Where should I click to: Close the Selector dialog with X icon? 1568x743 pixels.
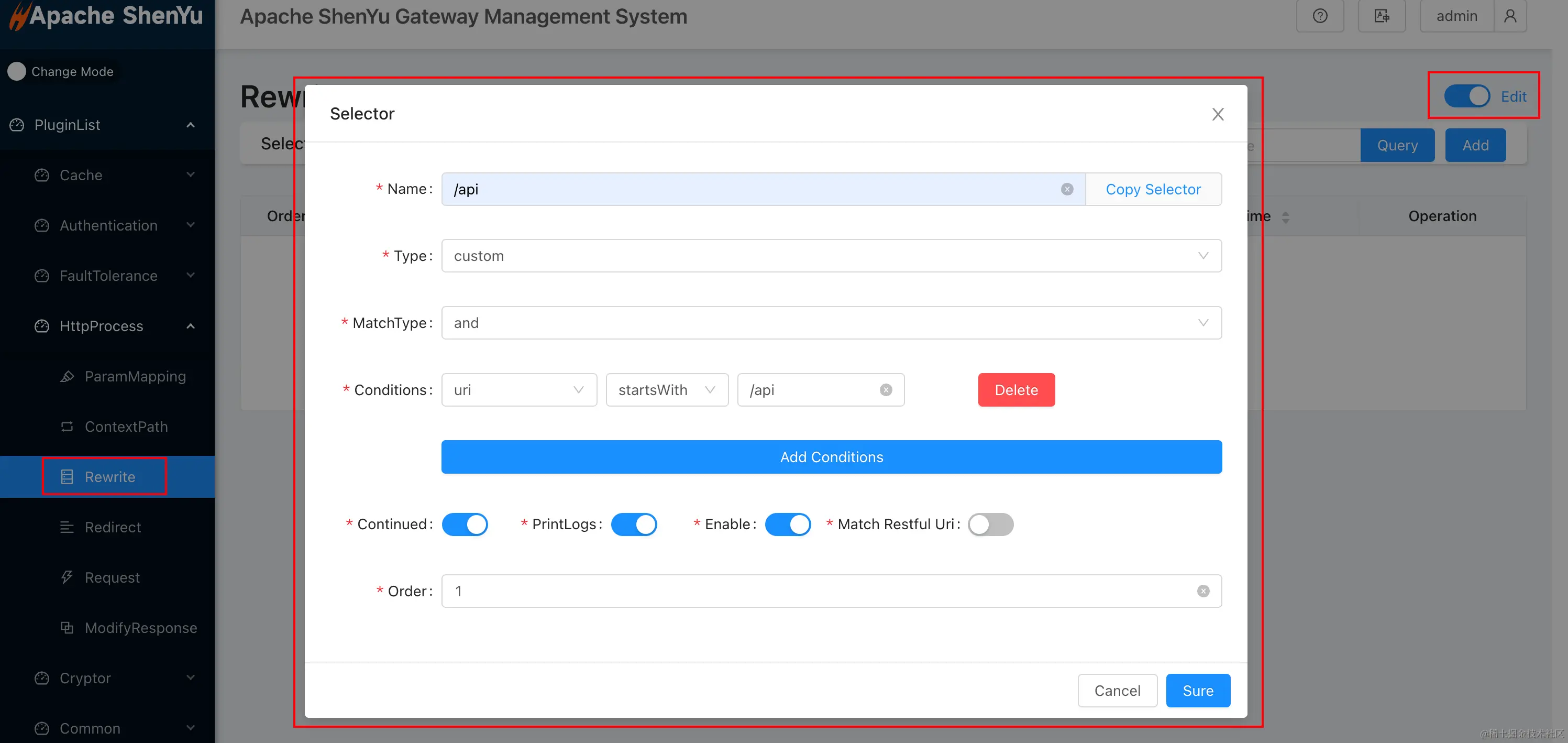pos(1218,114)
